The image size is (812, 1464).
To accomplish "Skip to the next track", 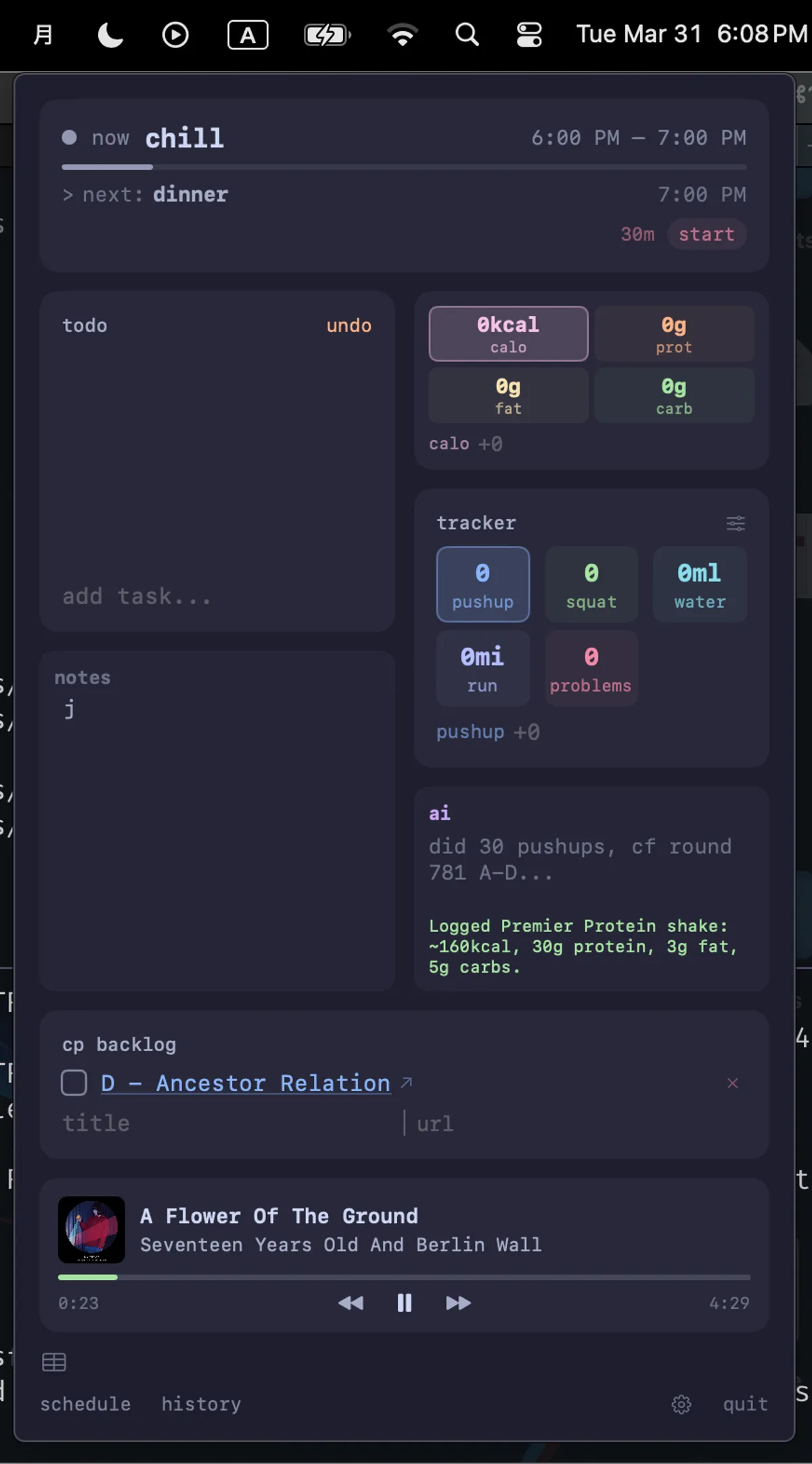I will click(458, 1303).
